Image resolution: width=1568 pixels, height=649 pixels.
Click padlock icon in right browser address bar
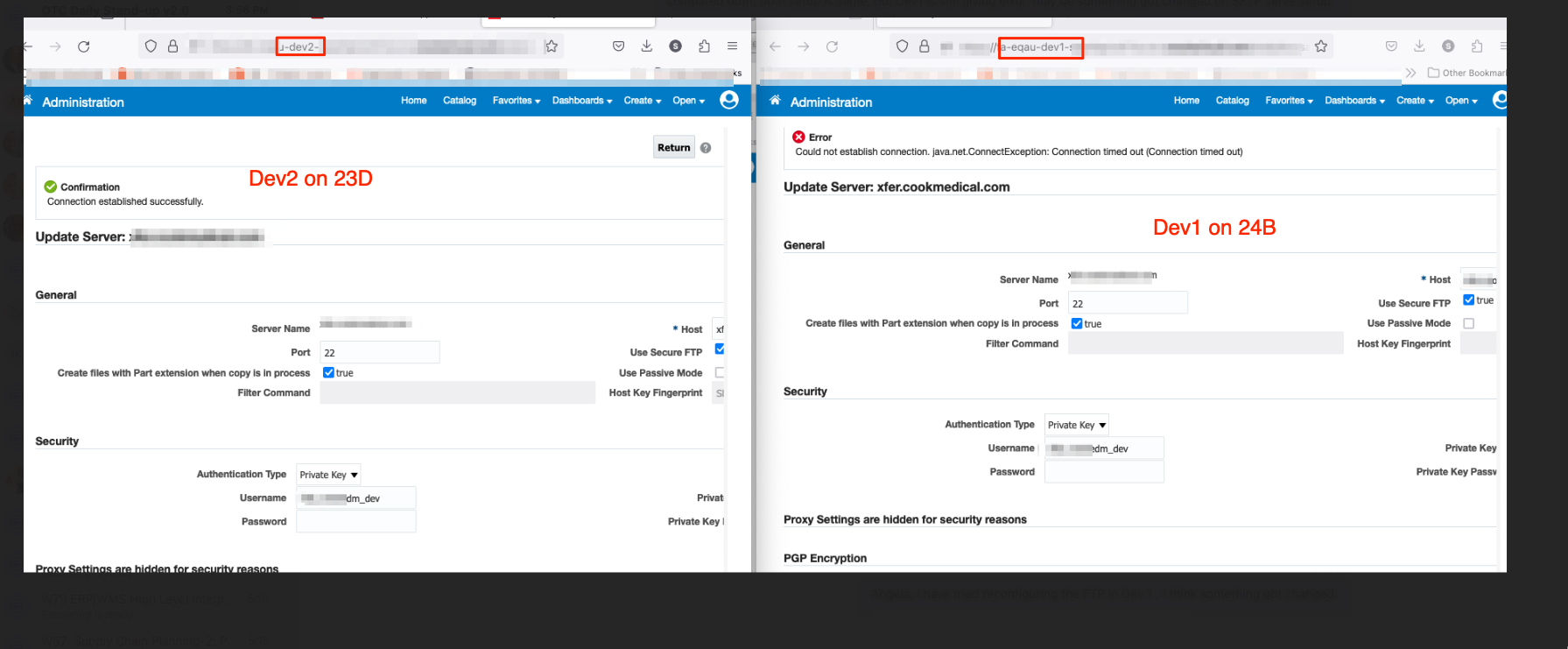(924, 46)
